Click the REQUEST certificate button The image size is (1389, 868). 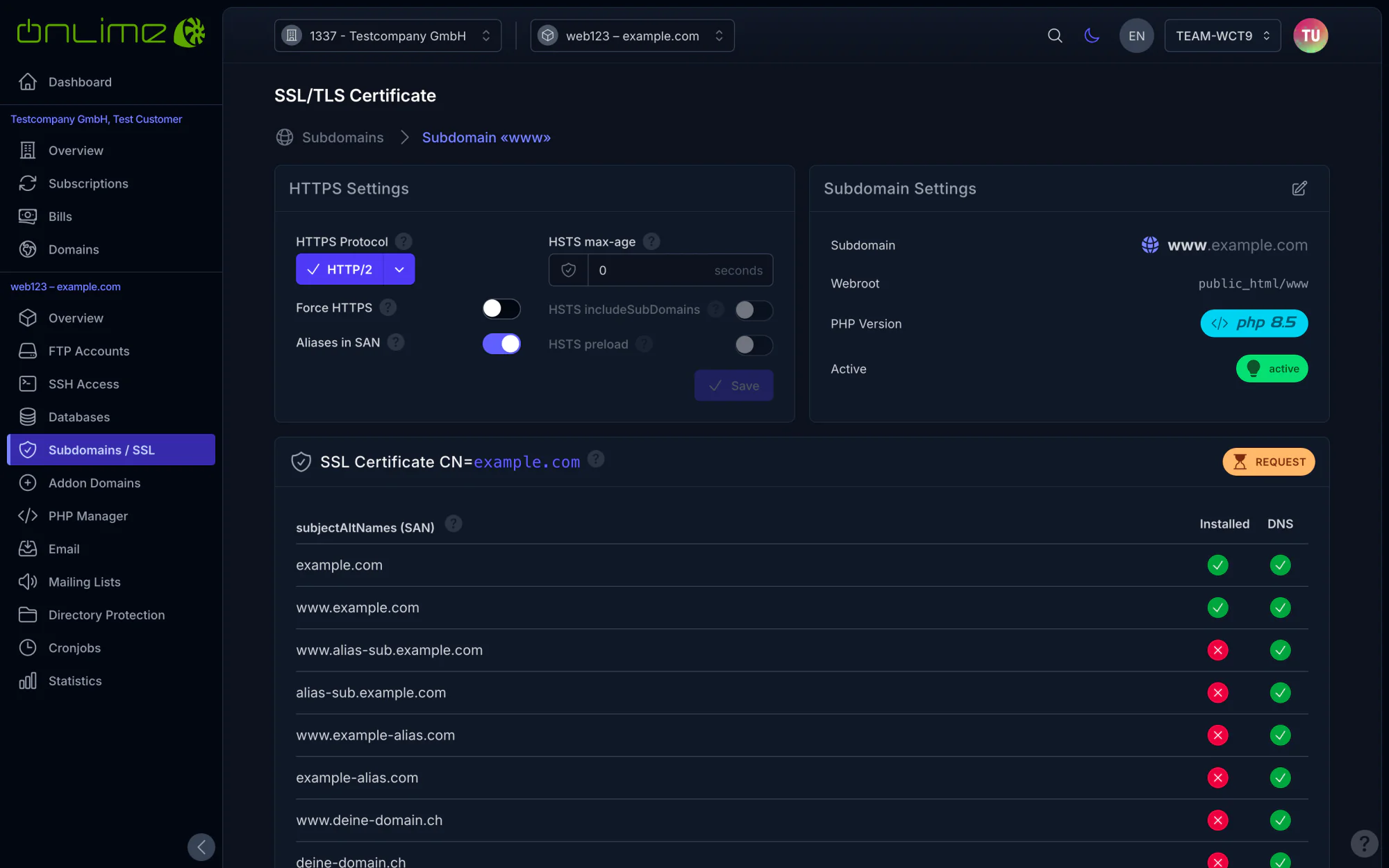(1268, 462)
